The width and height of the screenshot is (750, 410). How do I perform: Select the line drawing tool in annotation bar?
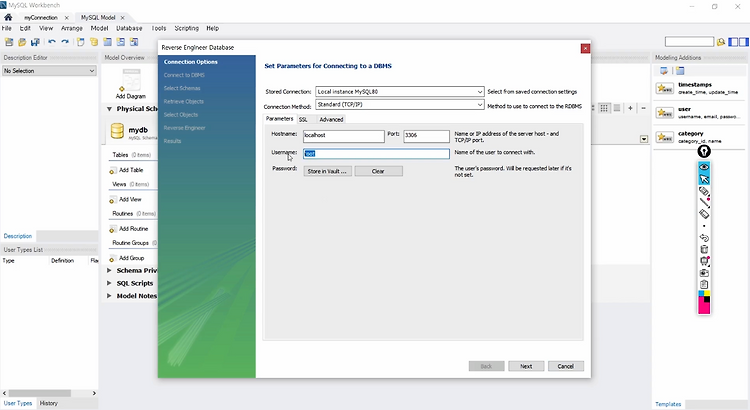point(704,202)
